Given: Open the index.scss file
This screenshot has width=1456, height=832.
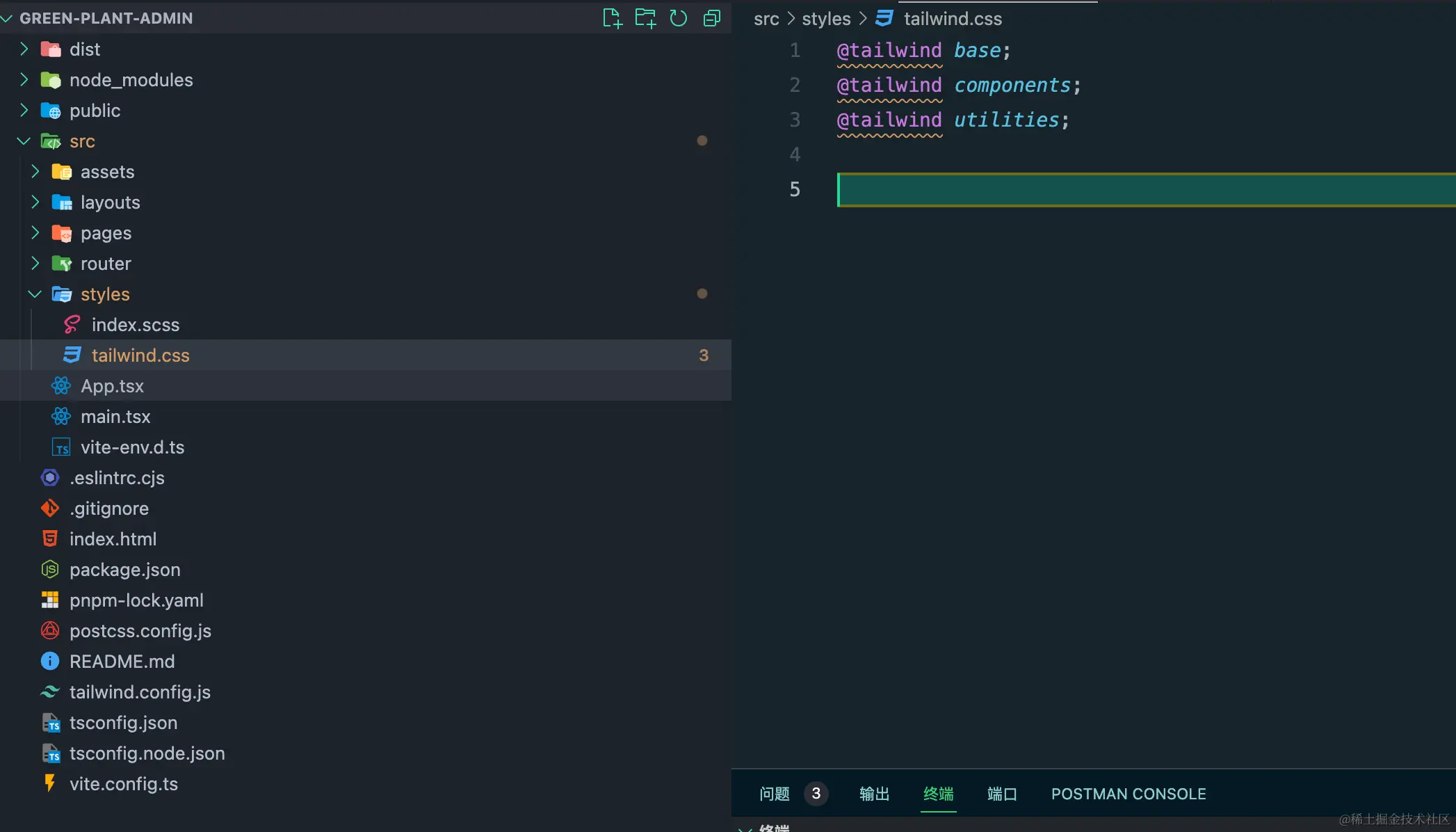Looking at the screenshot, I should [136, 325].
